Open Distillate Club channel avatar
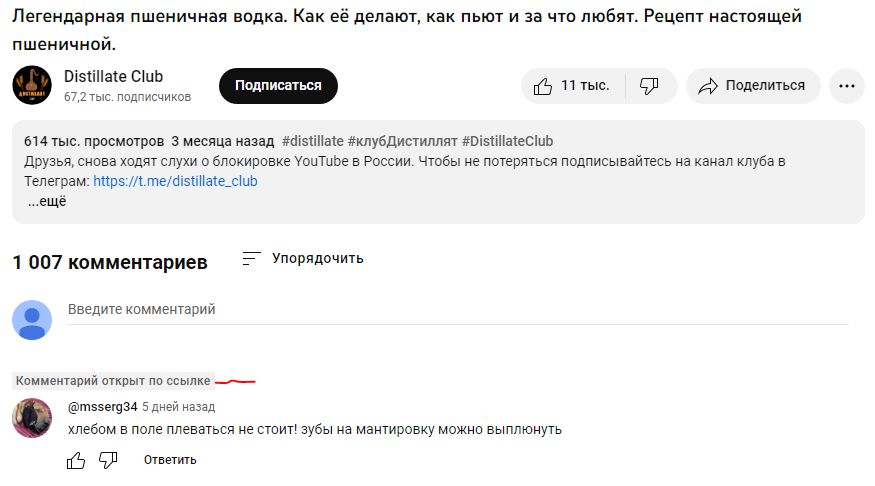 click(32, 86)
